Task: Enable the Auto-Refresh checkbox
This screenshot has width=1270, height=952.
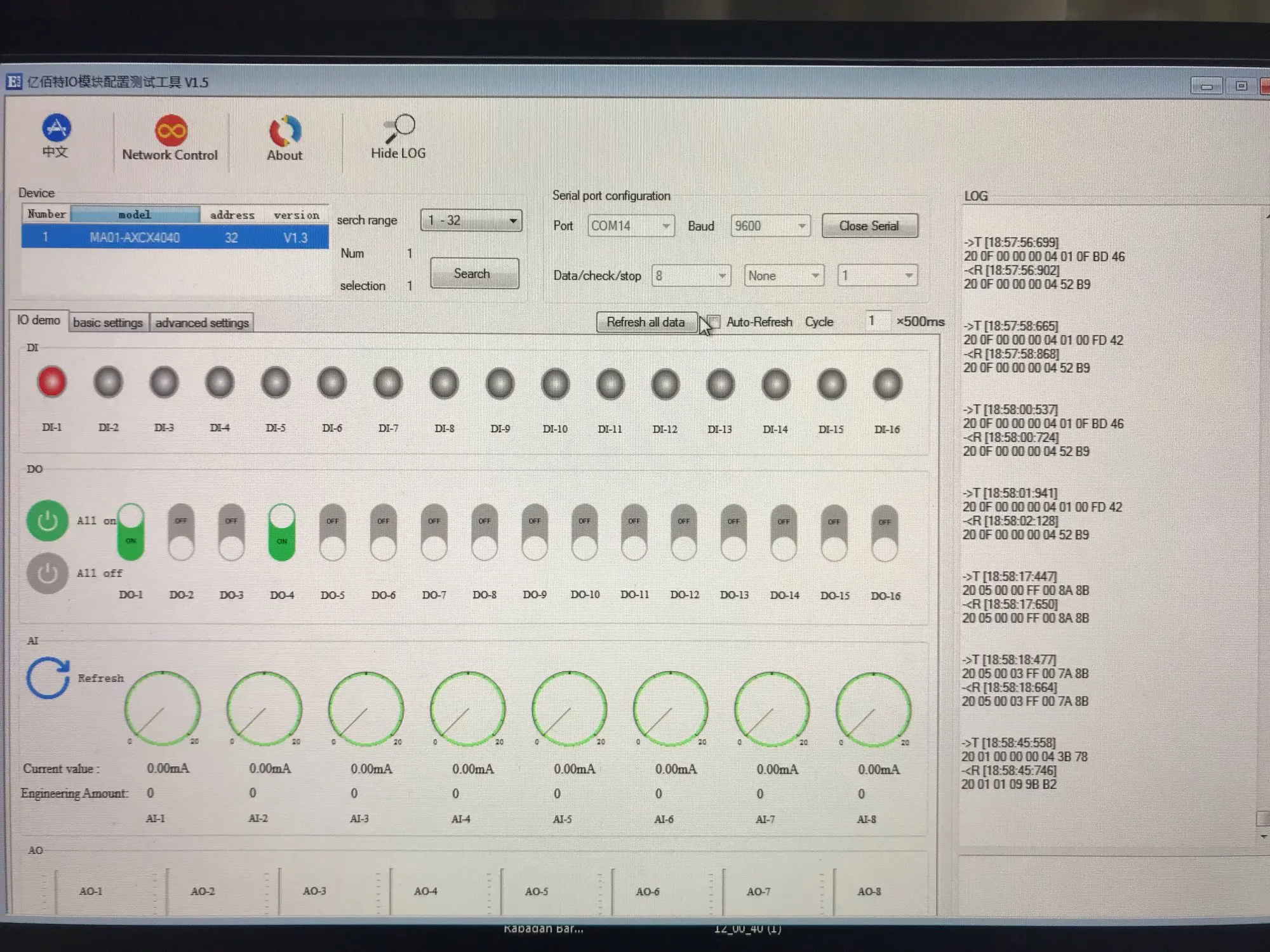Action: tap(714, 322)
